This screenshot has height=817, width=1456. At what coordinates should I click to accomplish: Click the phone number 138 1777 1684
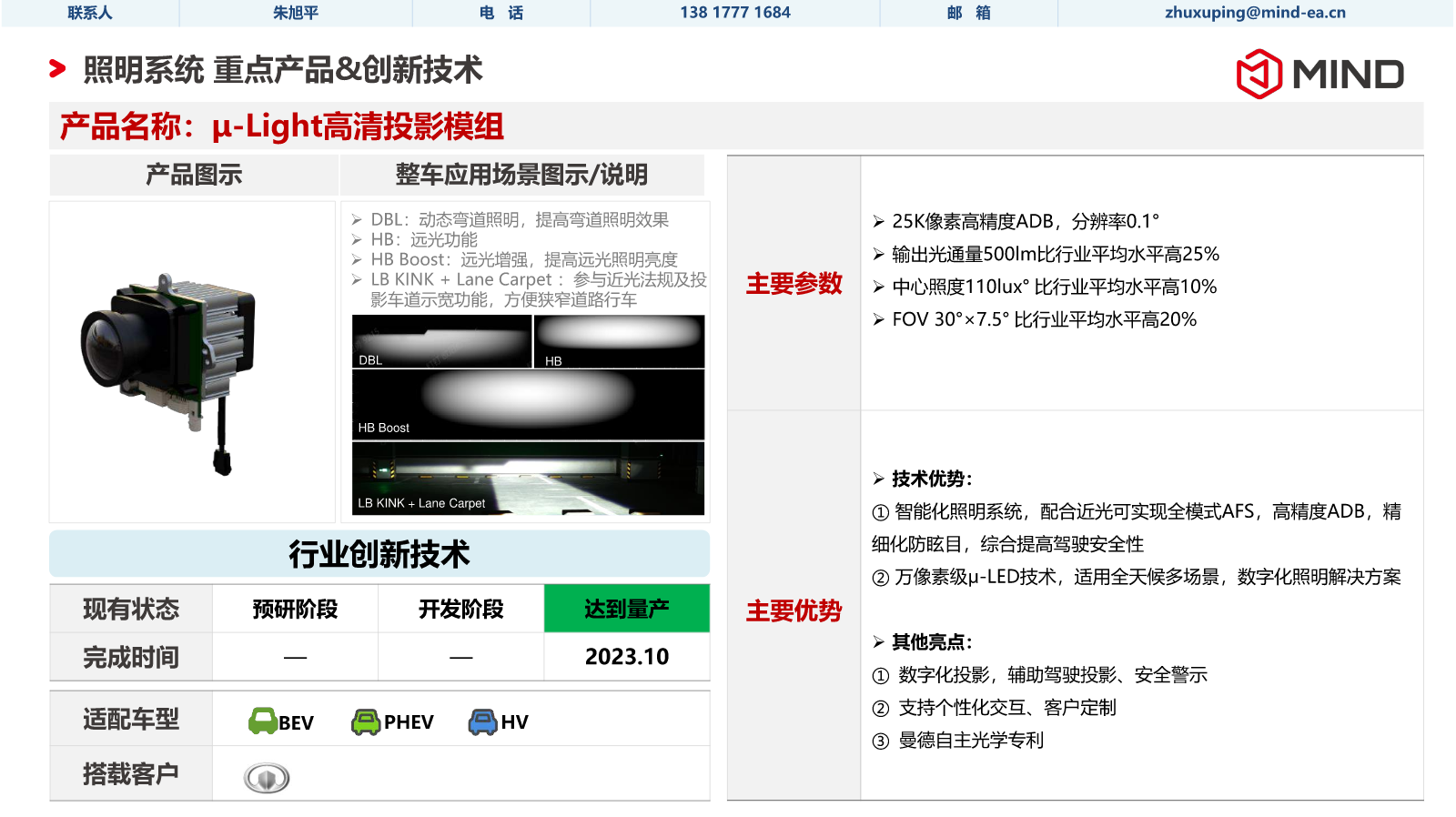pos(734,13)
